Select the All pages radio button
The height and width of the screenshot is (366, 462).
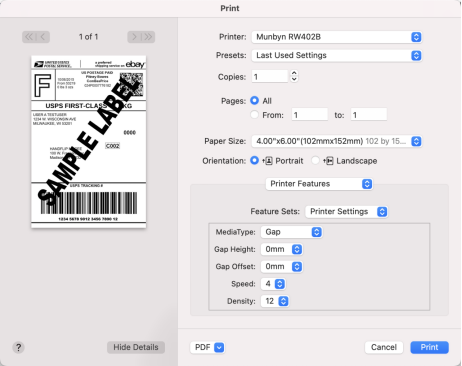tap(255, 100)
